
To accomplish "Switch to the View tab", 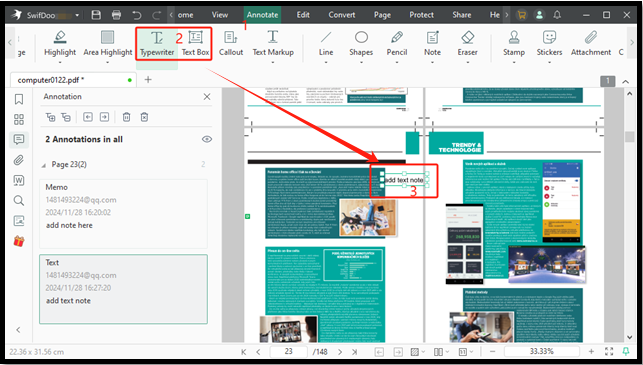I will tap(220, 15).
